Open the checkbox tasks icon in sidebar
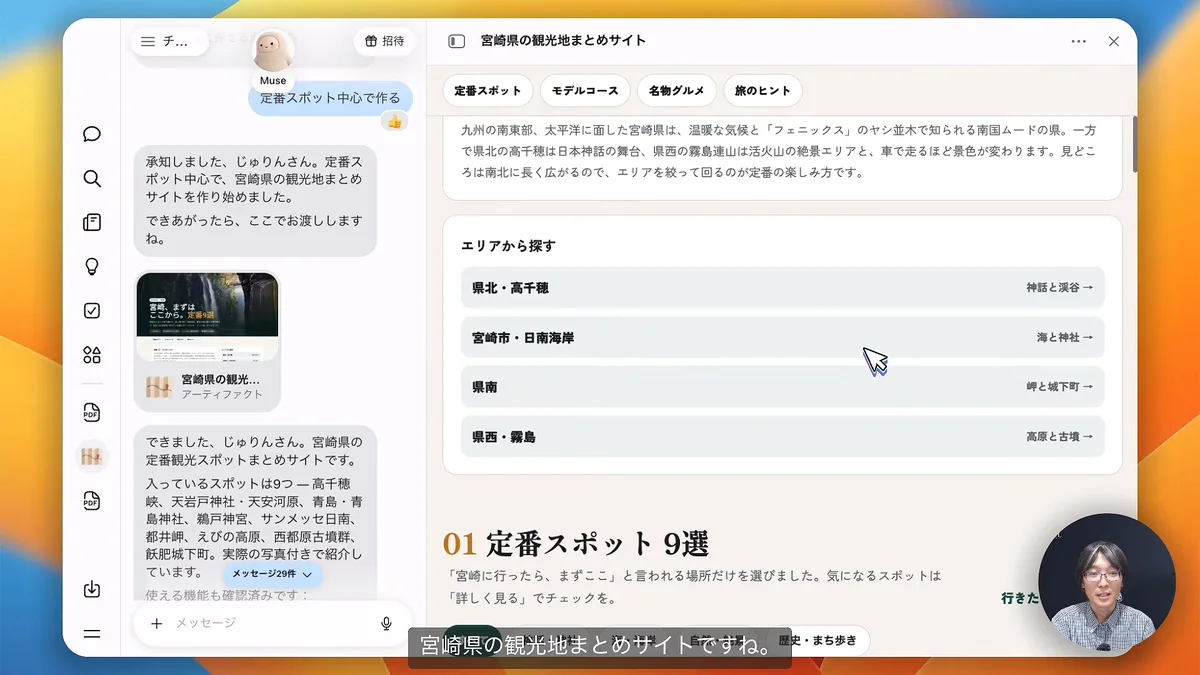Viewport: 1200px width, 675px height. tap(92, 311)
